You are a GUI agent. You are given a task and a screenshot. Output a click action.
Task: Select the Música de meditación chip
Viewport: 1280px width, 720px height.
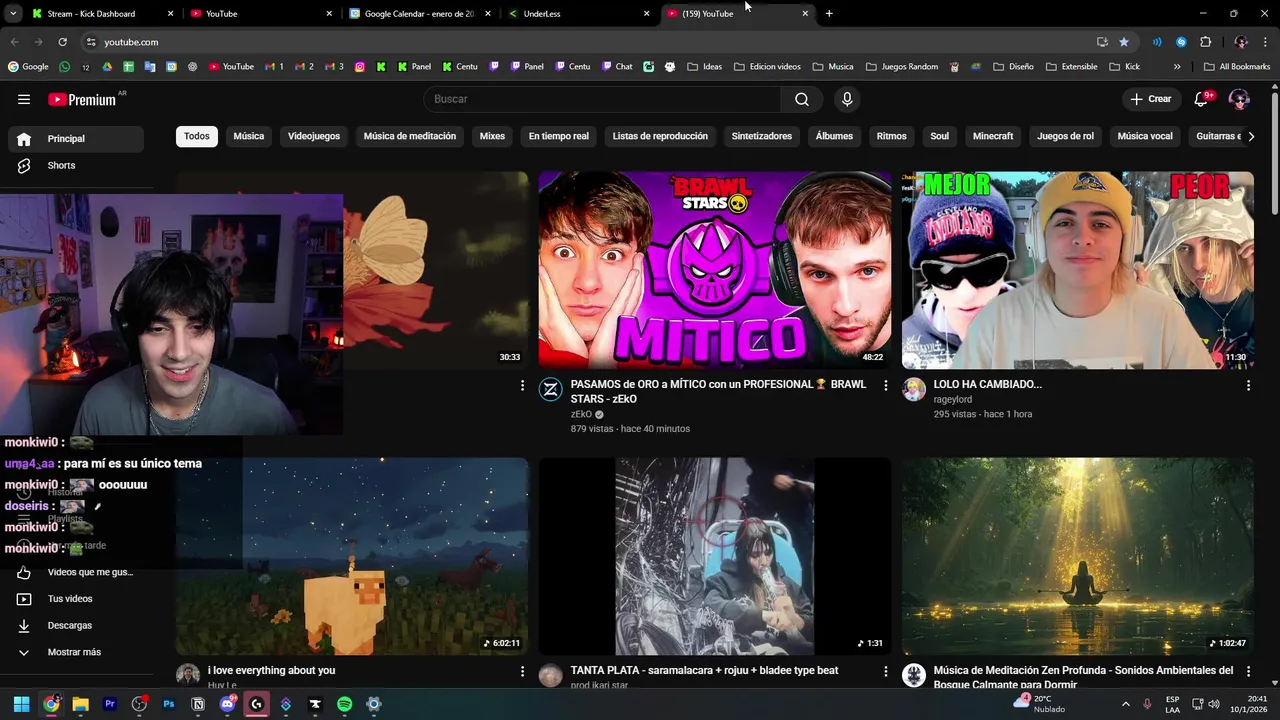pos(410,136)
